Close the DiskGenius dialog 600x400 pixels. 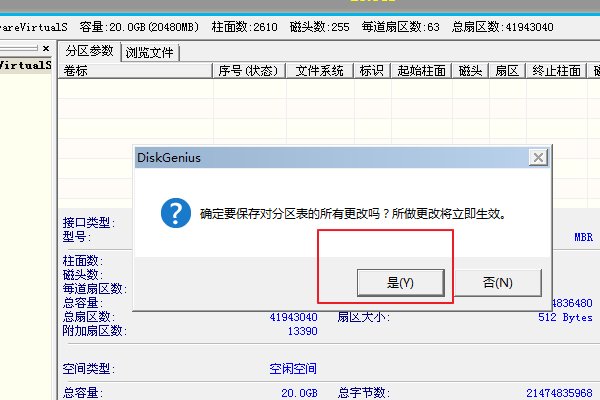(x=538, y=157)
